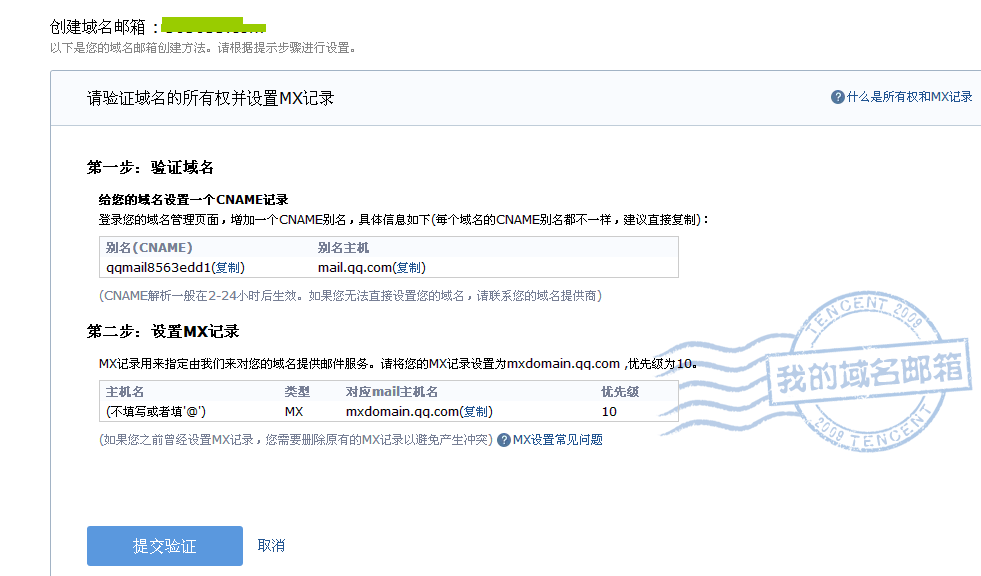Image resolution: width=981 pixels, height=576 pixels.
Task: Click the 第二步: 设置MX记录 heading
Action: [x=163, y=331]
